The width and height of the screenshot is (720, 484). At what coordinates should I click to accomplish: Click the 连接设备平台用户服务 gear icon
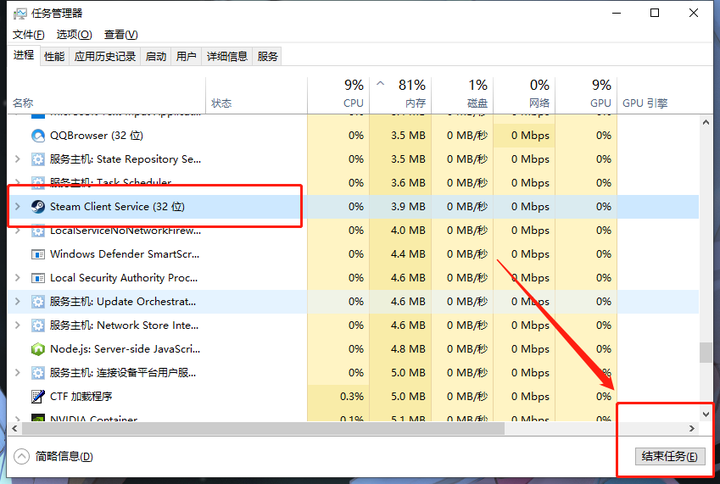(x=38, y=373)
